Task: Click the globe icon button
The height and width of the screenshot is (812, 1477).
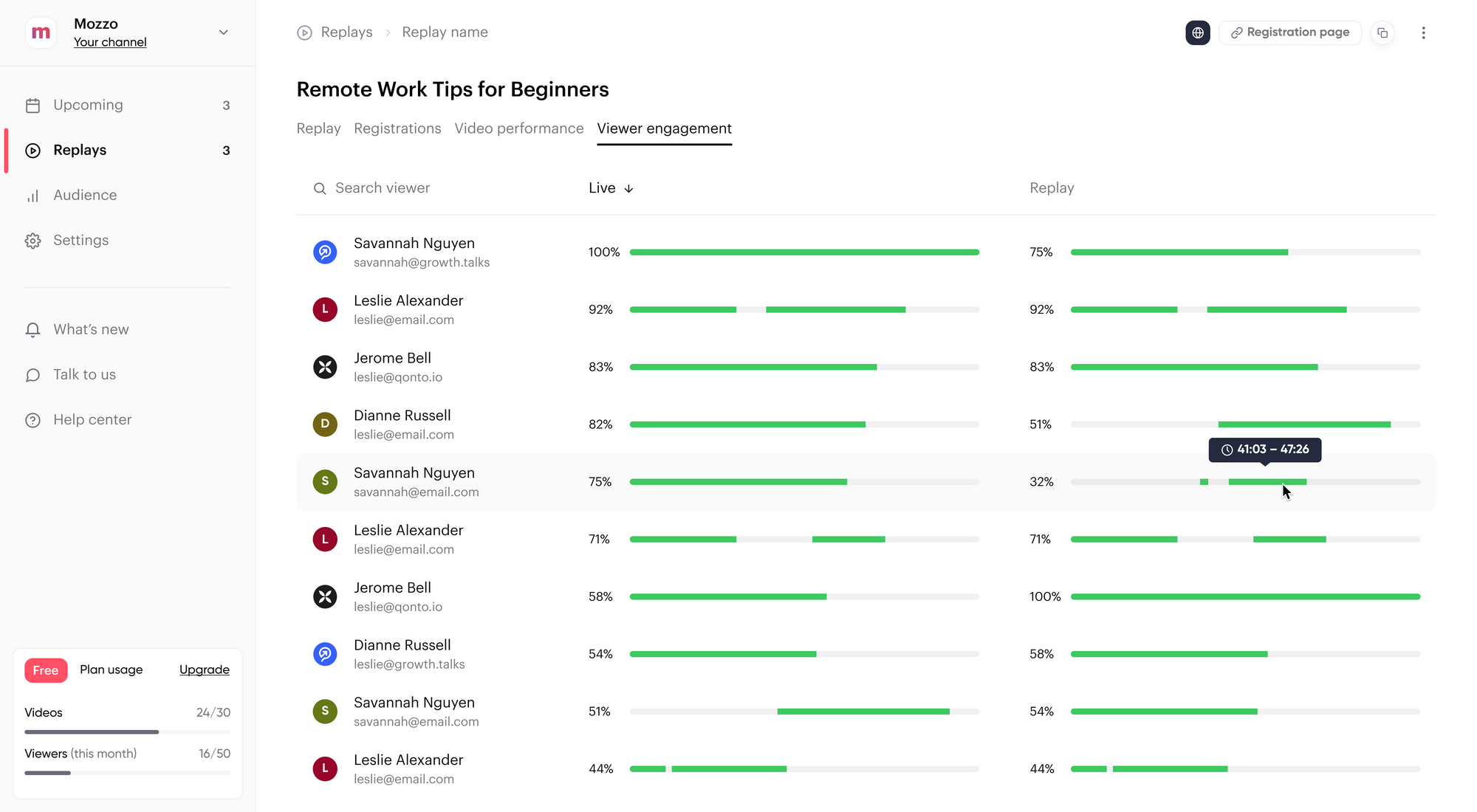Action: [x=1197, y=32]
